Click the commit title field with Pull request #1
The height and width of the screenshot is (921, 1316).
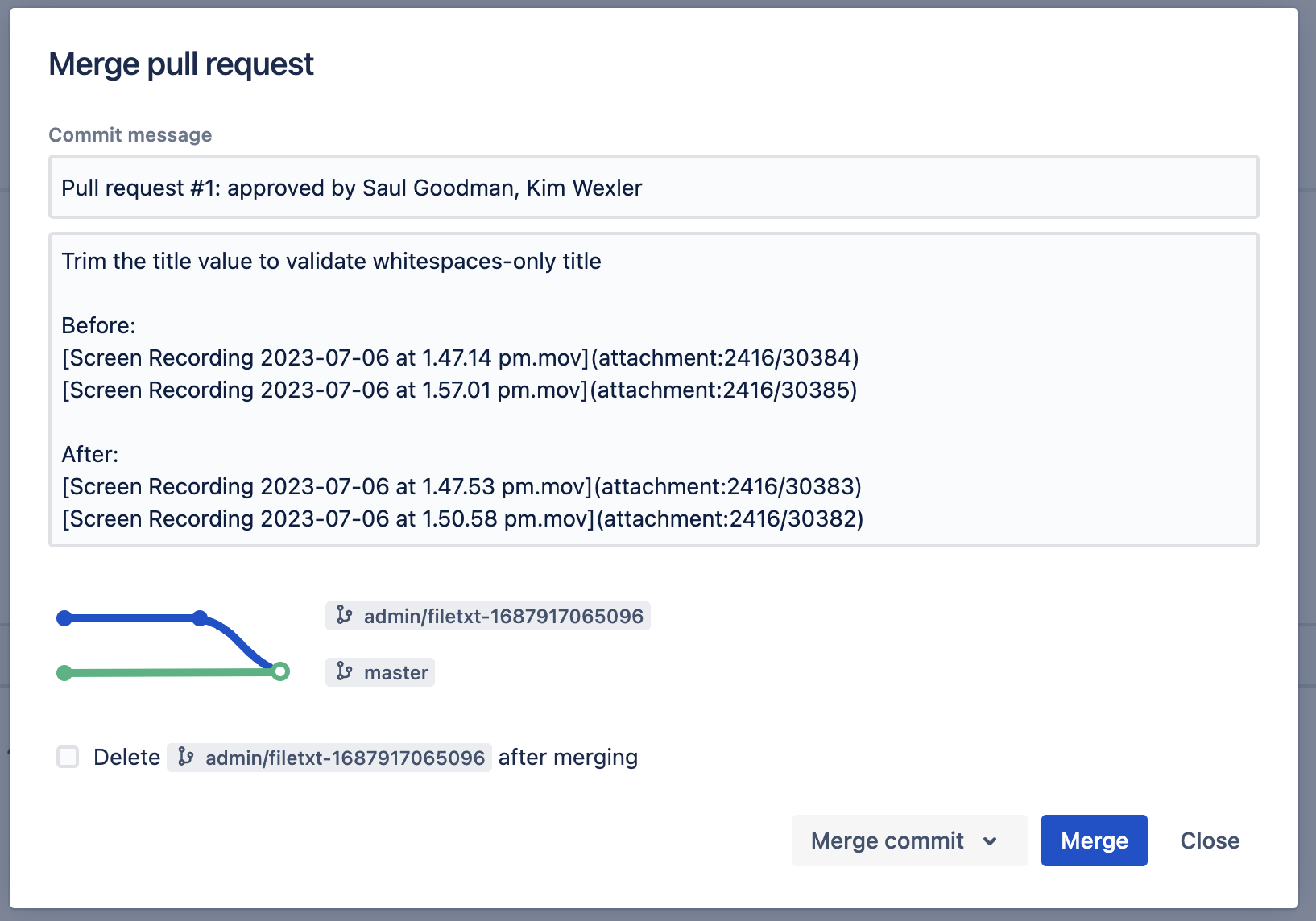click(x=653, y=188)
